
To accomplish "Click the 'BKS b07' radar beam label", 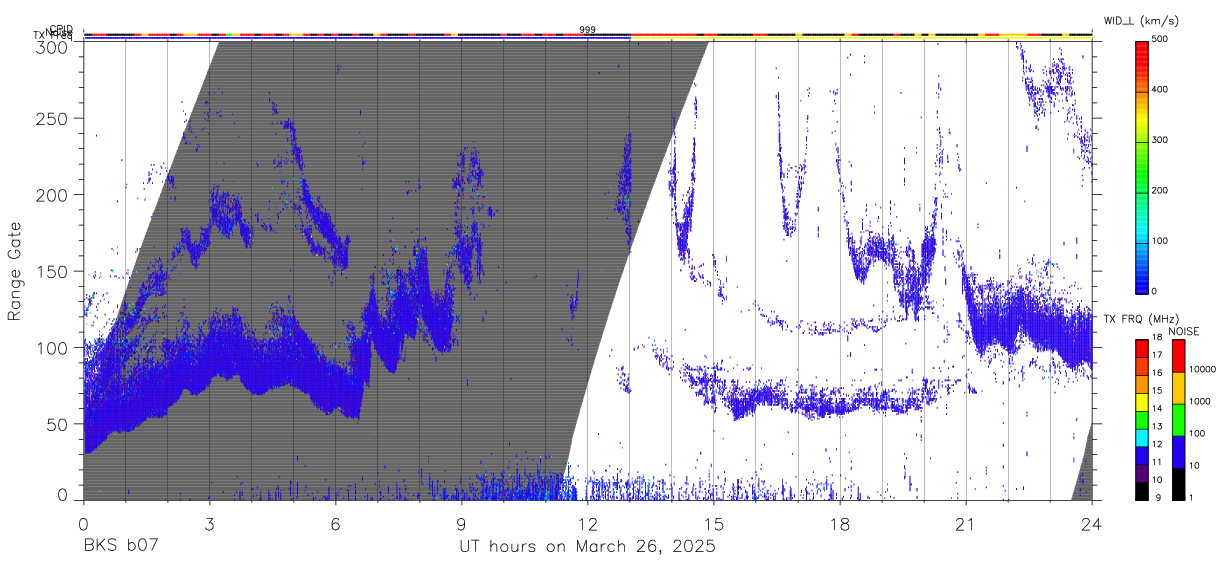I will coord(121,547).
